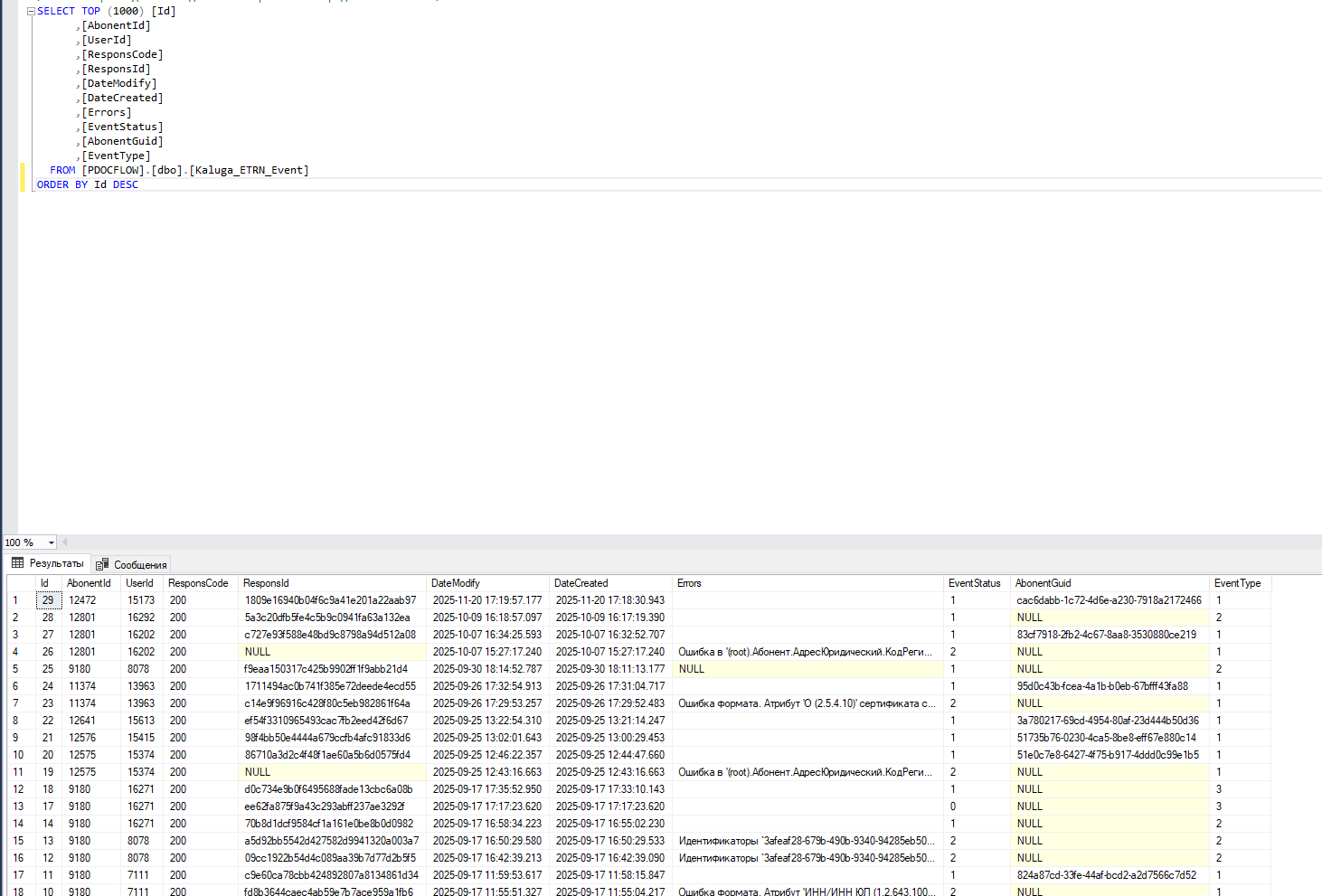Click the NULL Errors cell in row 5
1322x896 pixels.
(807, 669)
